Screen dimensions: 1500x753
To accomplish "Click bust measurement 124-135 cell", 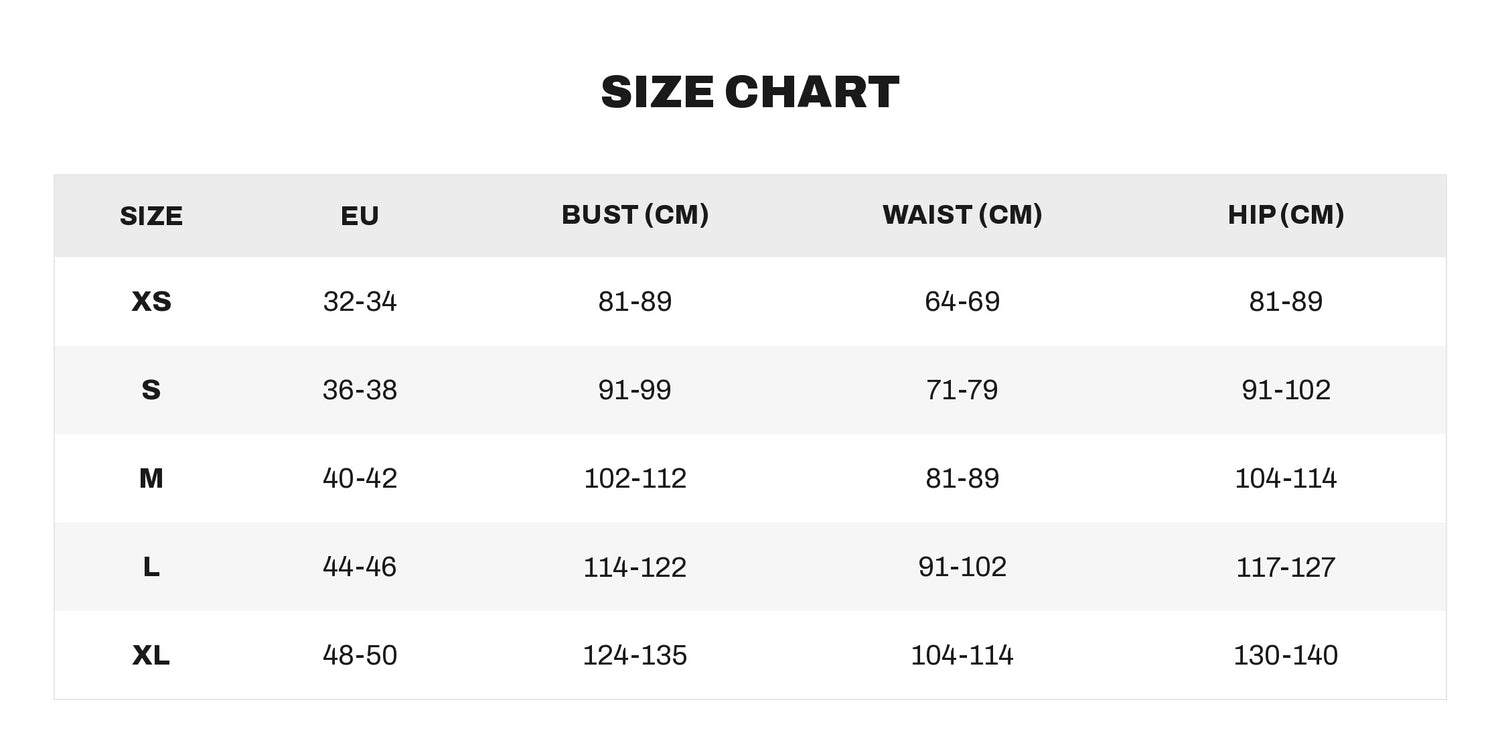I will [x=635, y=655].
